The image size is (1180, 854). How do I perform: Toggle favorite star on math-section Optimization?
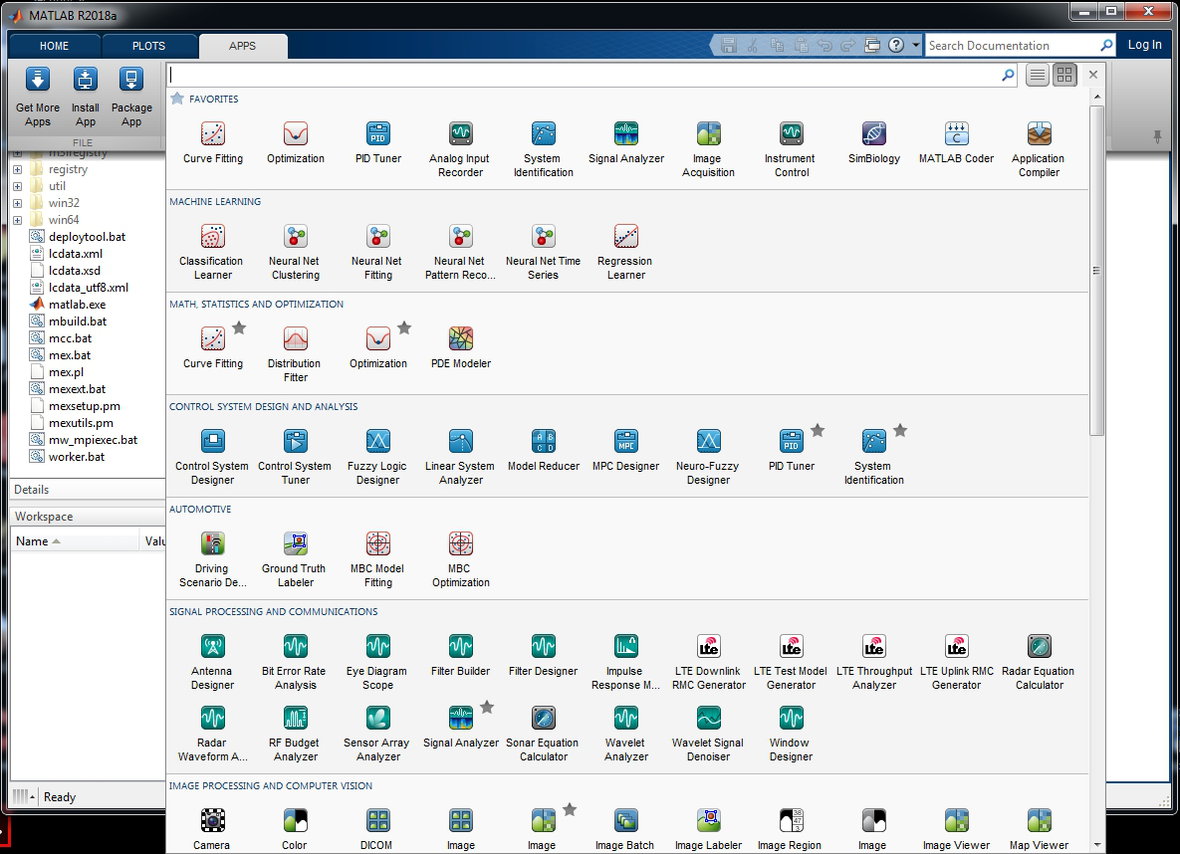tap(404, 327)
